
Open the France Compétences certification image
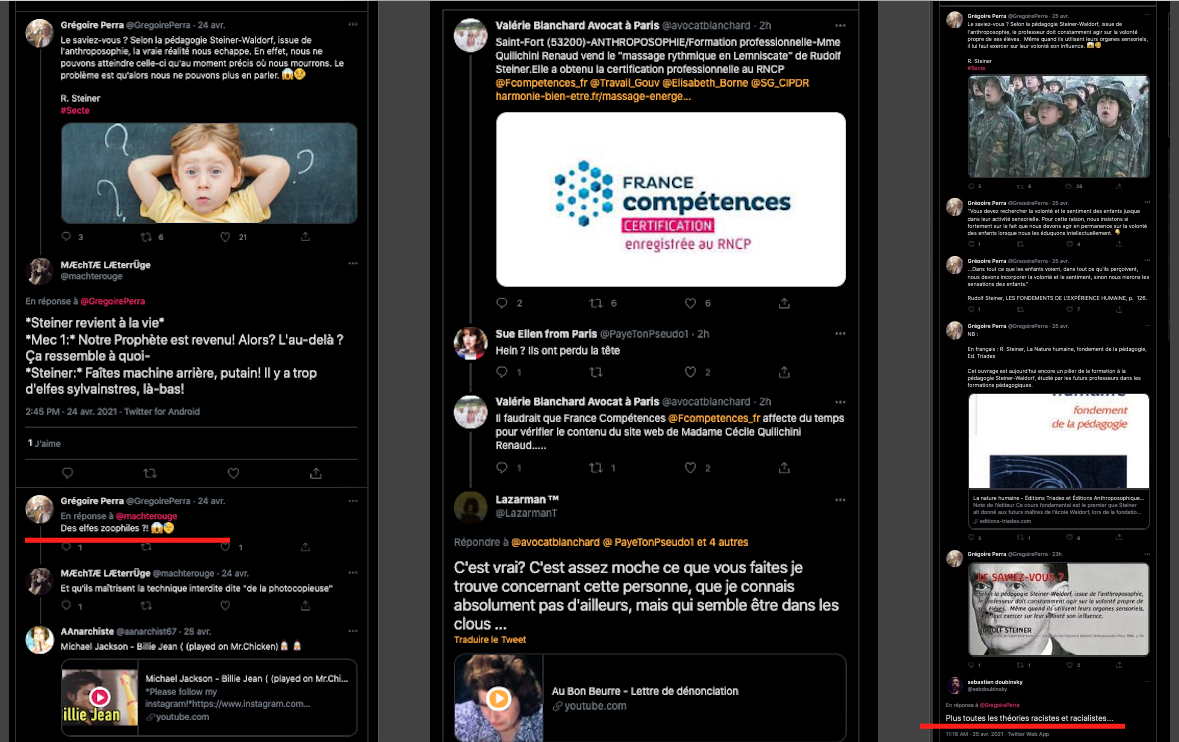point(671,199)
